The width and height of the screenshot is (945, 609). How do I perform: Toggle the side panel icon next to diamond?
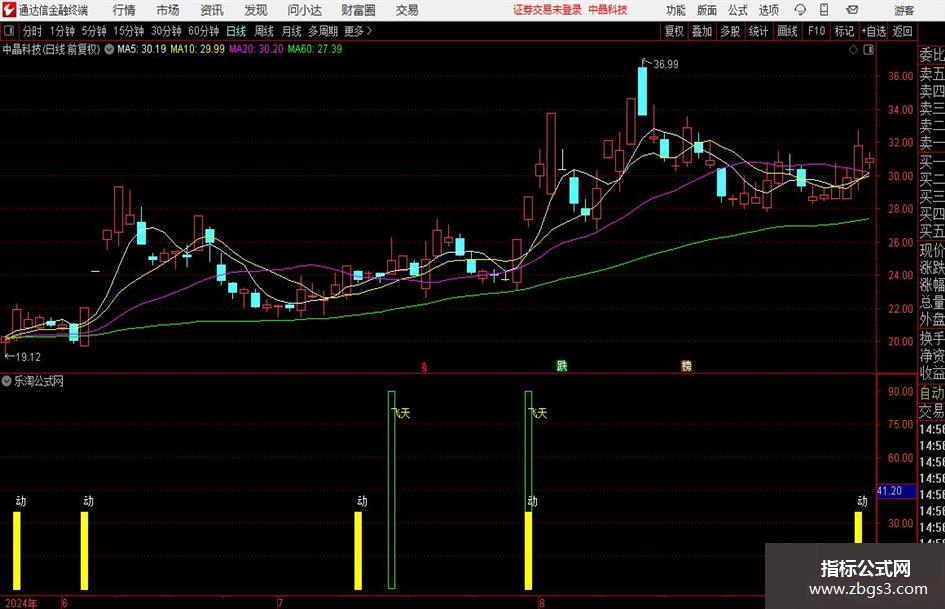tap(868, 50)
